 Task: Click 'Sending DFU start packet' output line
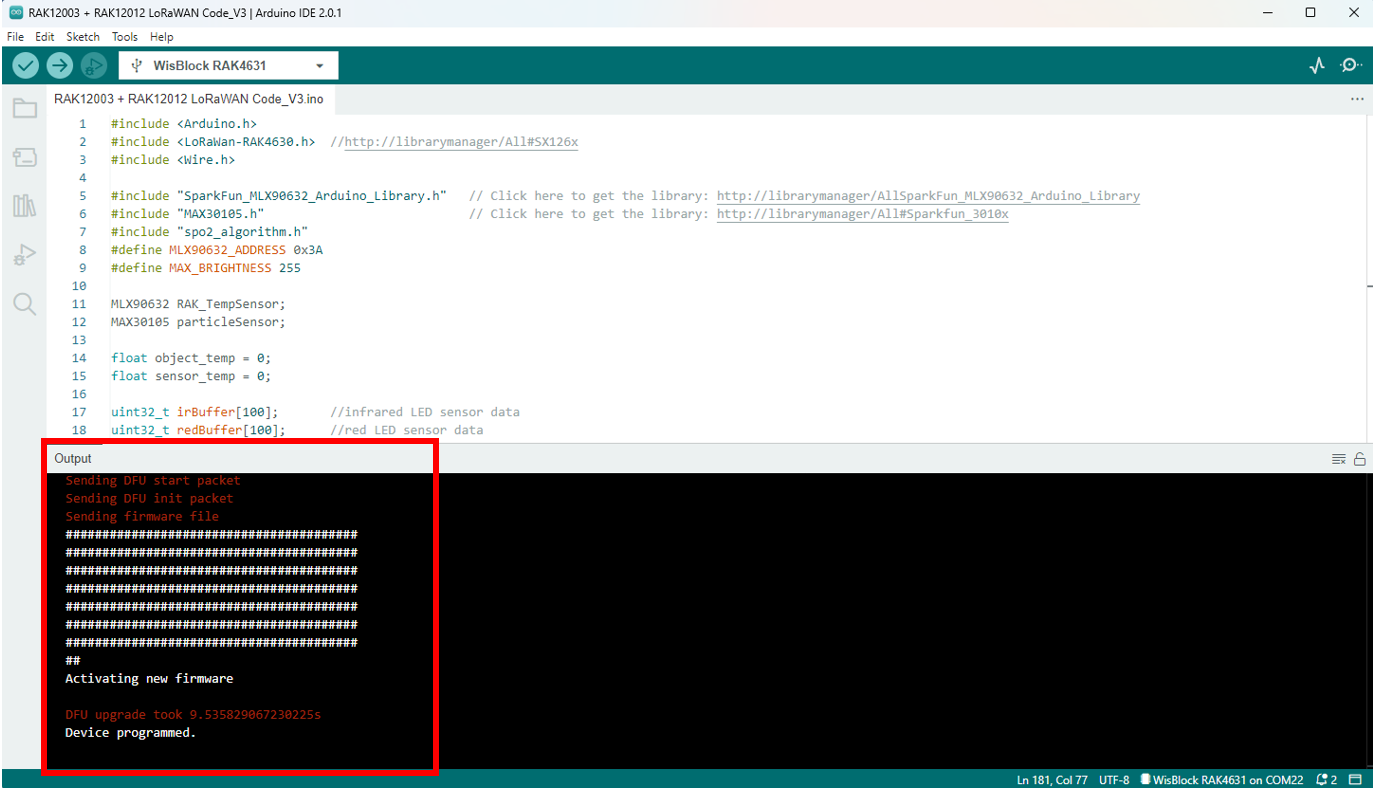(153, 480)
